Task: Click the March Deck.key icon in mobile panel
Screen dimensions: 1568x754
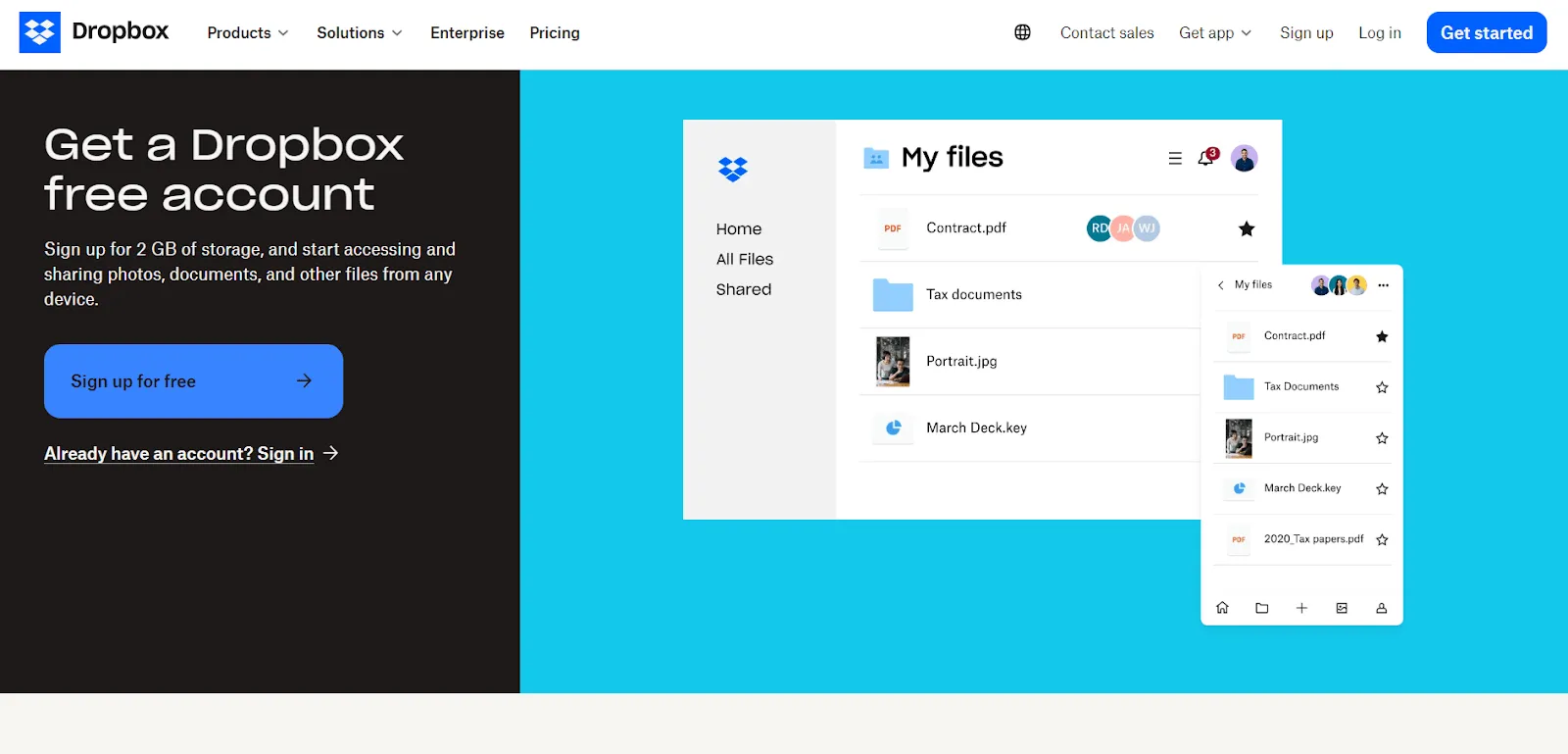Action: point(1239,488)
